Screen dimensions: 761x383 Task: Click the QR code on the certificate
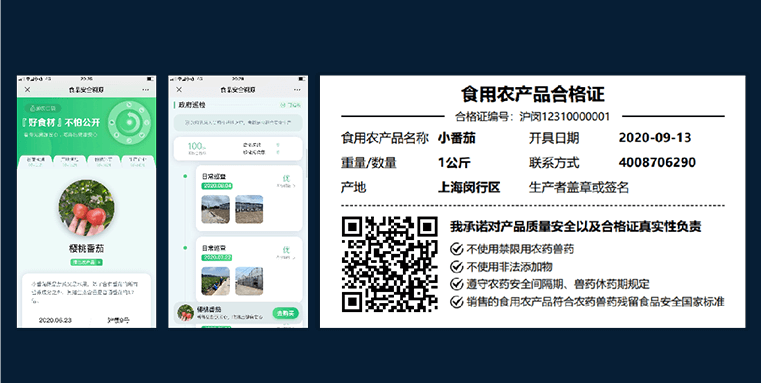click(390, 264)
